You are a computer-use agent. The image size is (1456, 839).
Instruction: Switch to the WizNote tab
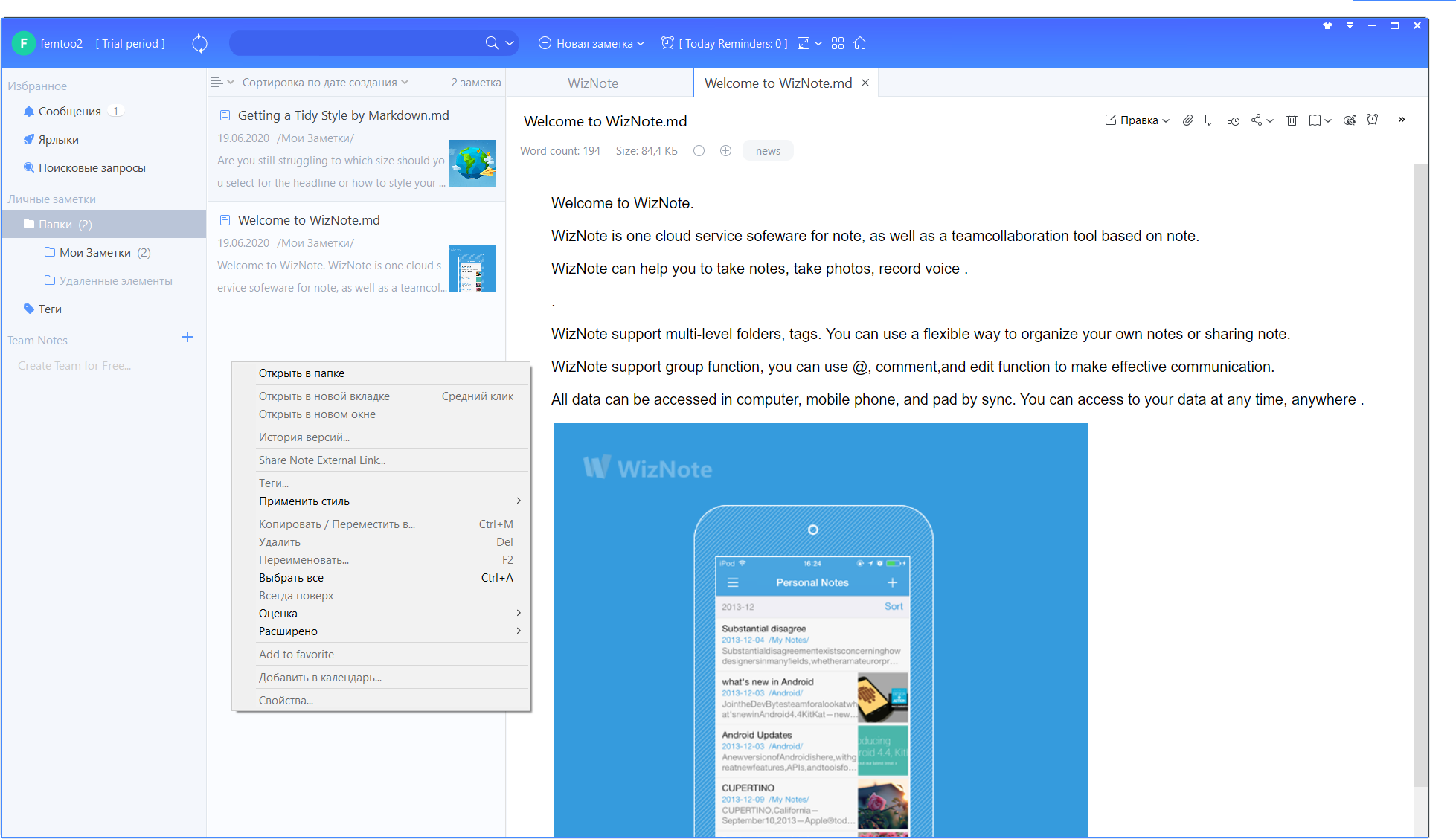(593, 83)
